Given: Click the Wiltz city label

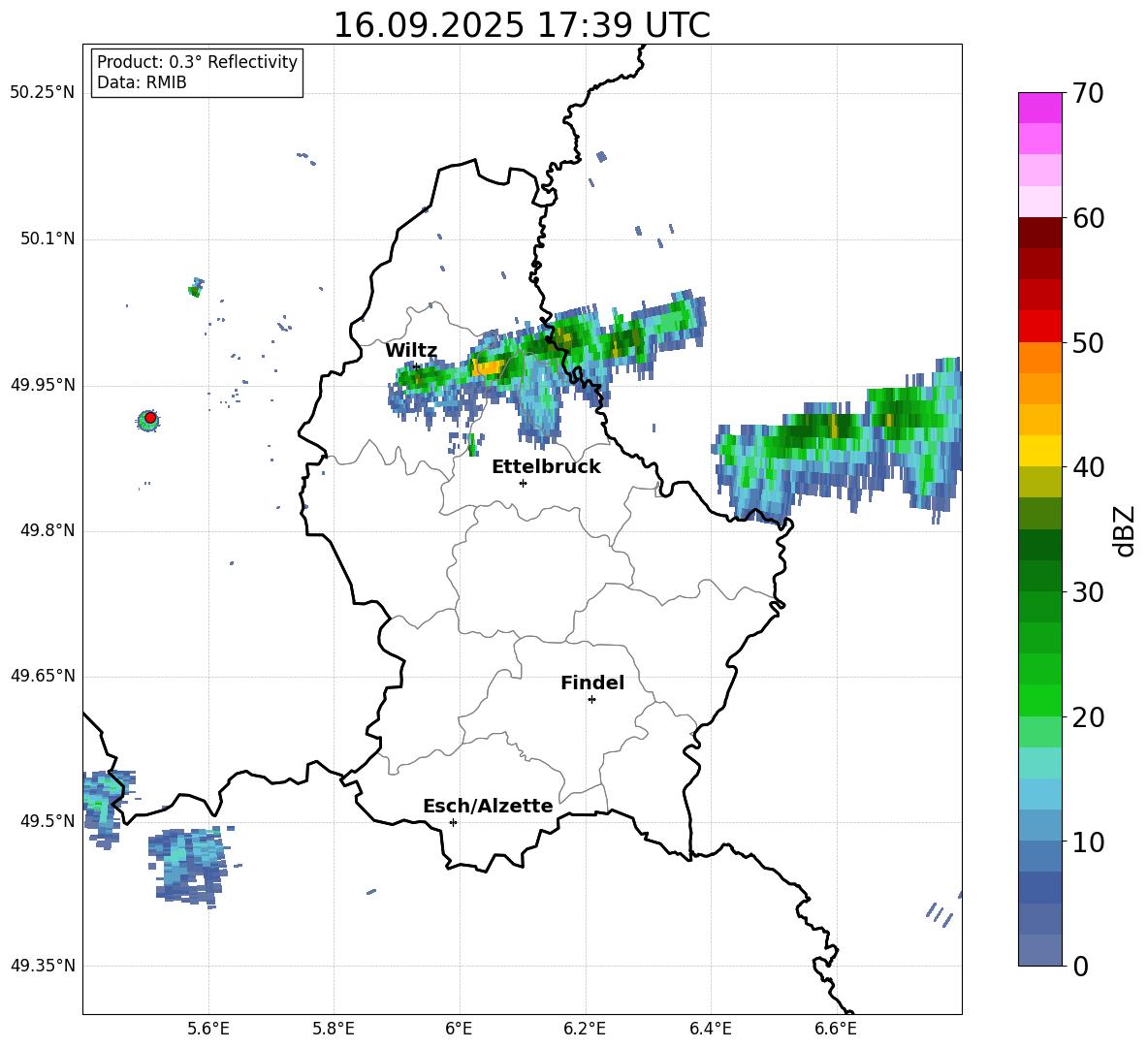Looking at the screenshot, I should [411, 351].
